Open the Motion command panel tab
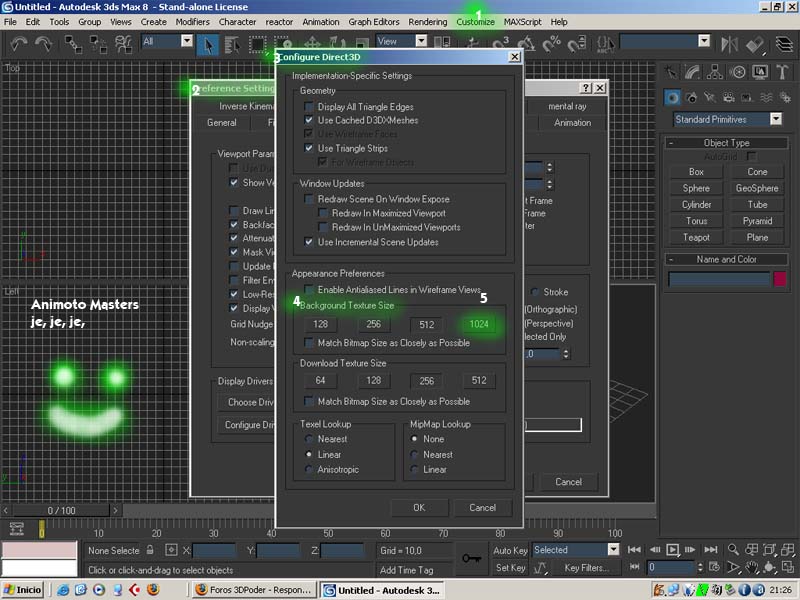 coord(738,72)
